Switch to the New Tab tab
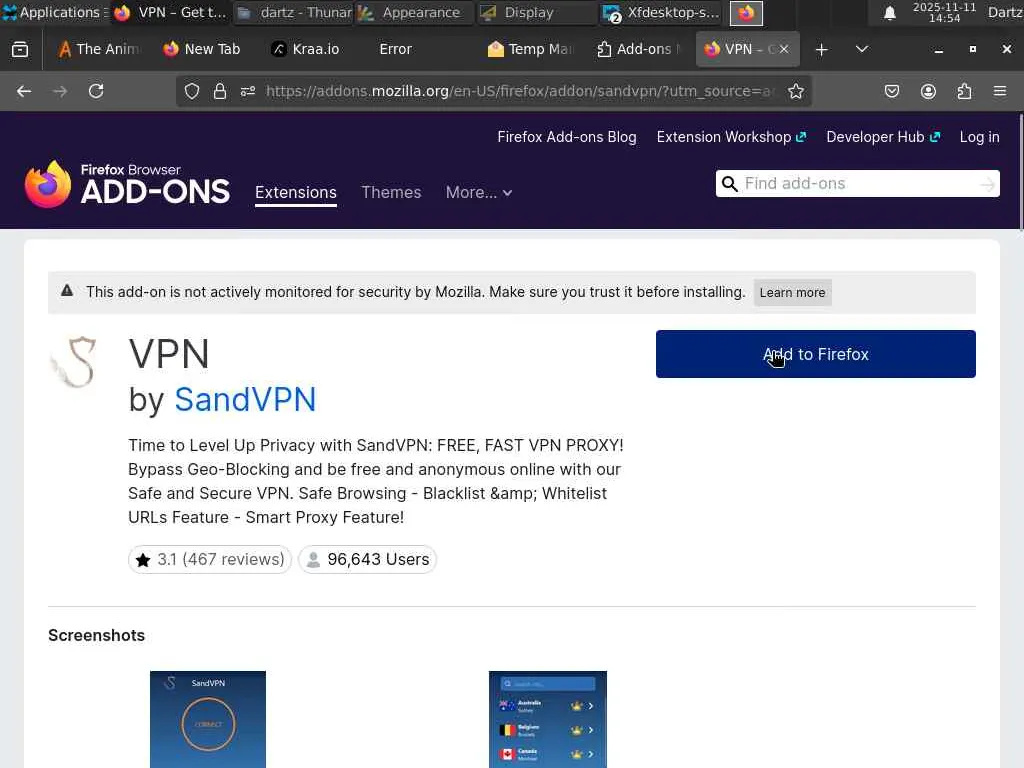The height and width of the screenshot is (768, 1024). point(202,49)
